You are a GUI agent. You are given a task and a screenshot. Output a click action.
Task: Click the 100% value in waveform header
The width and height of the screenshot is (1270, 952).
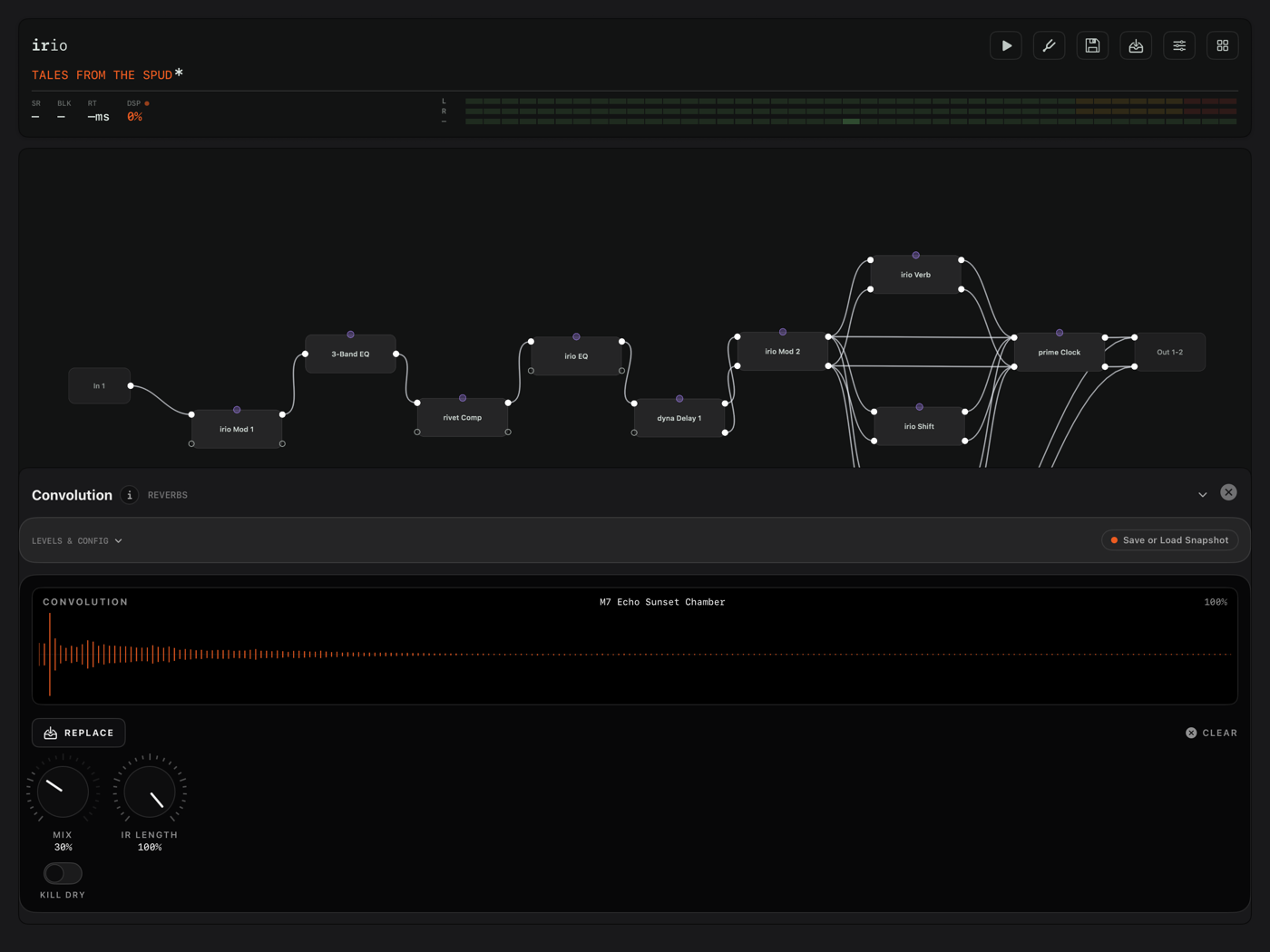click(1216, 602)
